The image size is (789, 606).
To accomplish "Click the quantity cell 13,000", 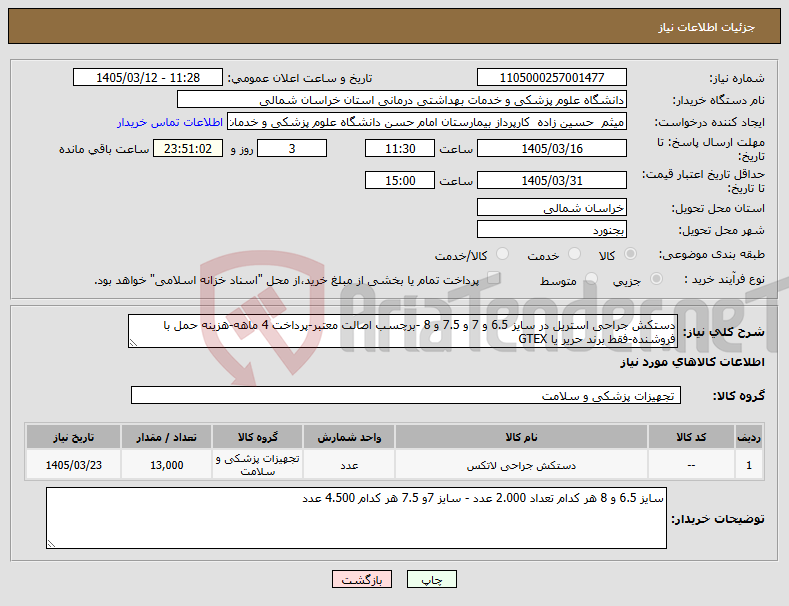I will [166, 465].
